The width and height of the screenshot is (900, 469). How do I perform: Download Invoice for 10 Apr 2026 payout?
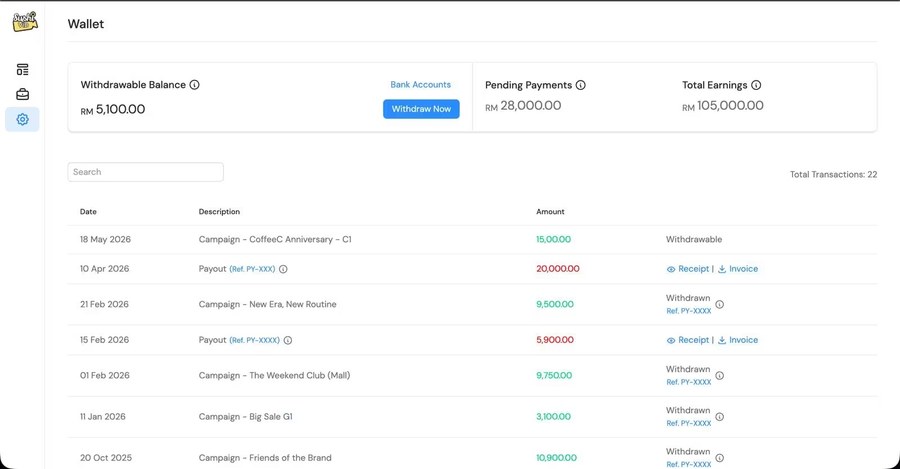click(738, 269)
